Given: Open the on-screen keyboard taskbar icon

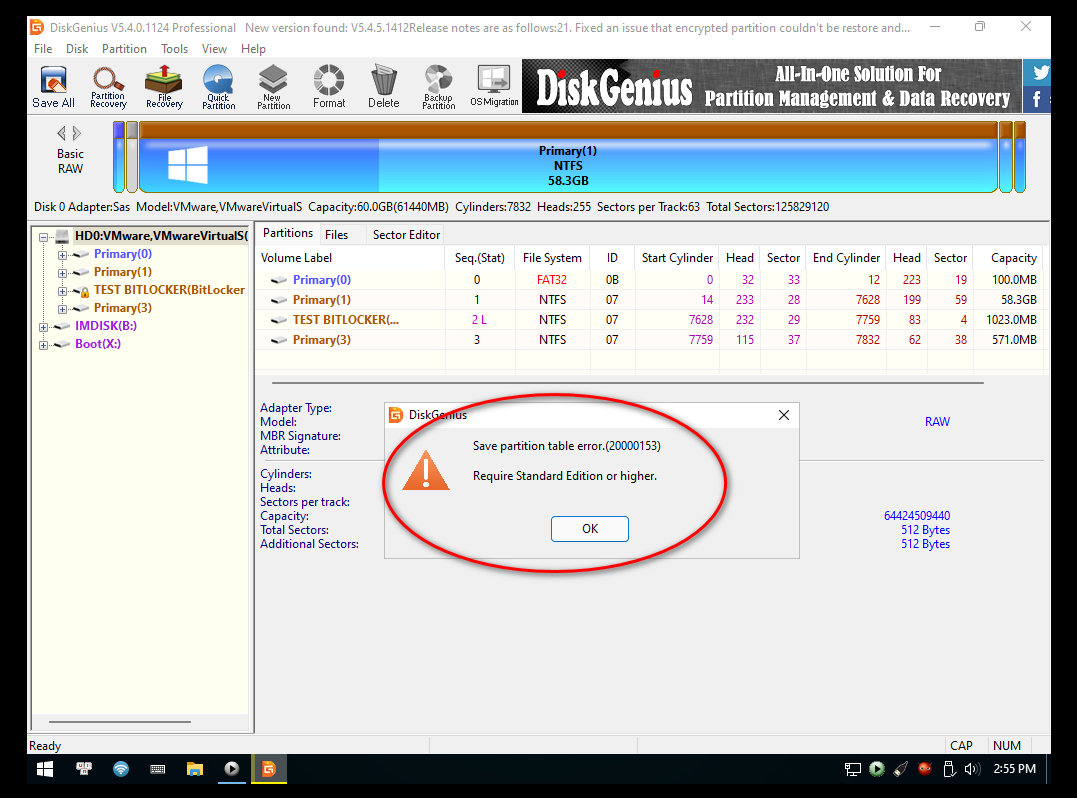Looking at the screenshot, I should [x=158, y=769].
